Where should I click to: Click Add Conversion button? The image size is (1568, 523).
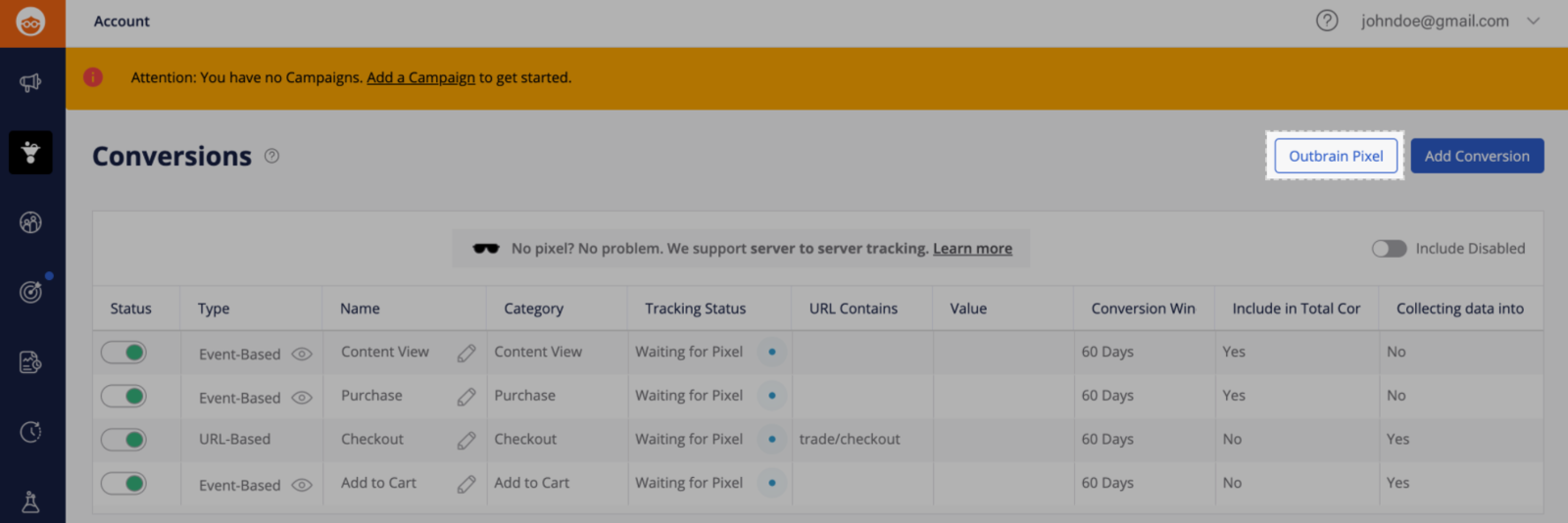1477,156
